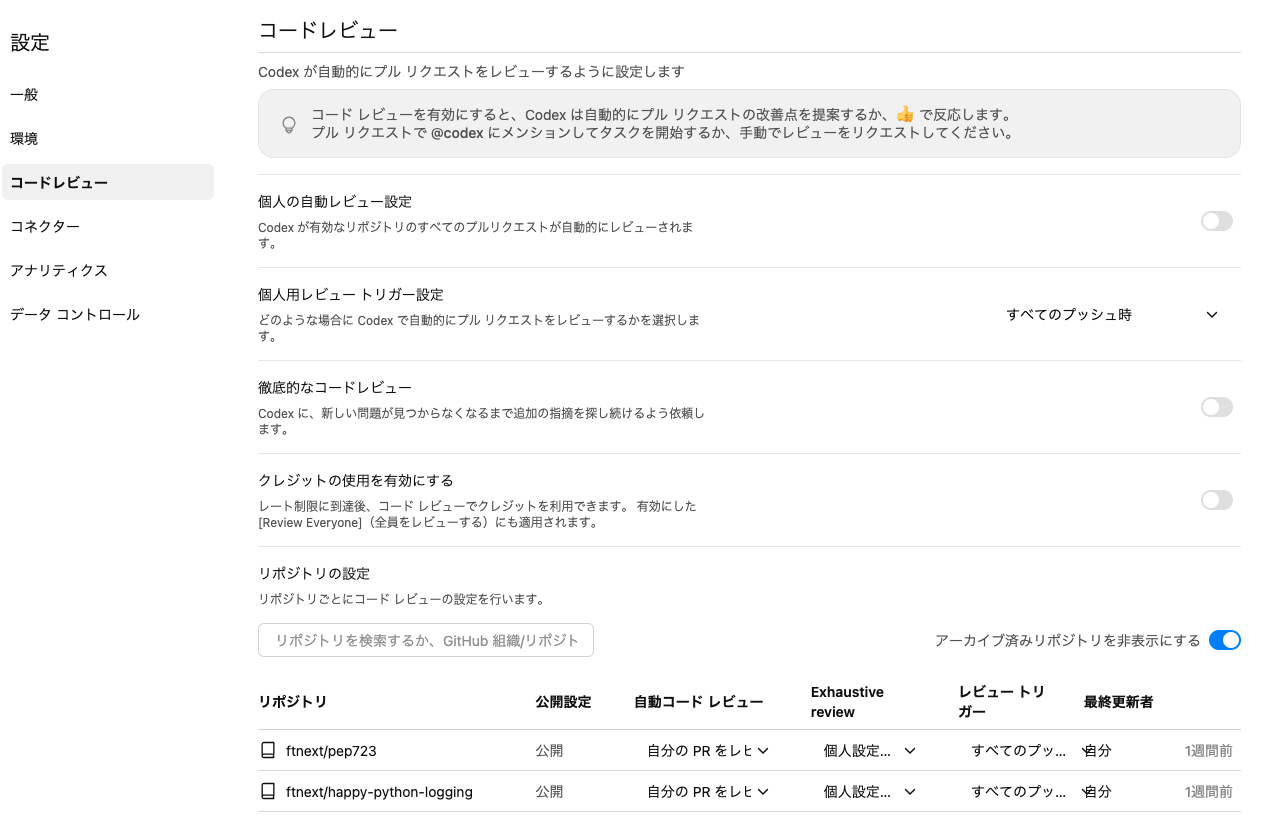
Task: Open 自動コードレビュー dropdown for ftnext/pep723
Action: 707,750
